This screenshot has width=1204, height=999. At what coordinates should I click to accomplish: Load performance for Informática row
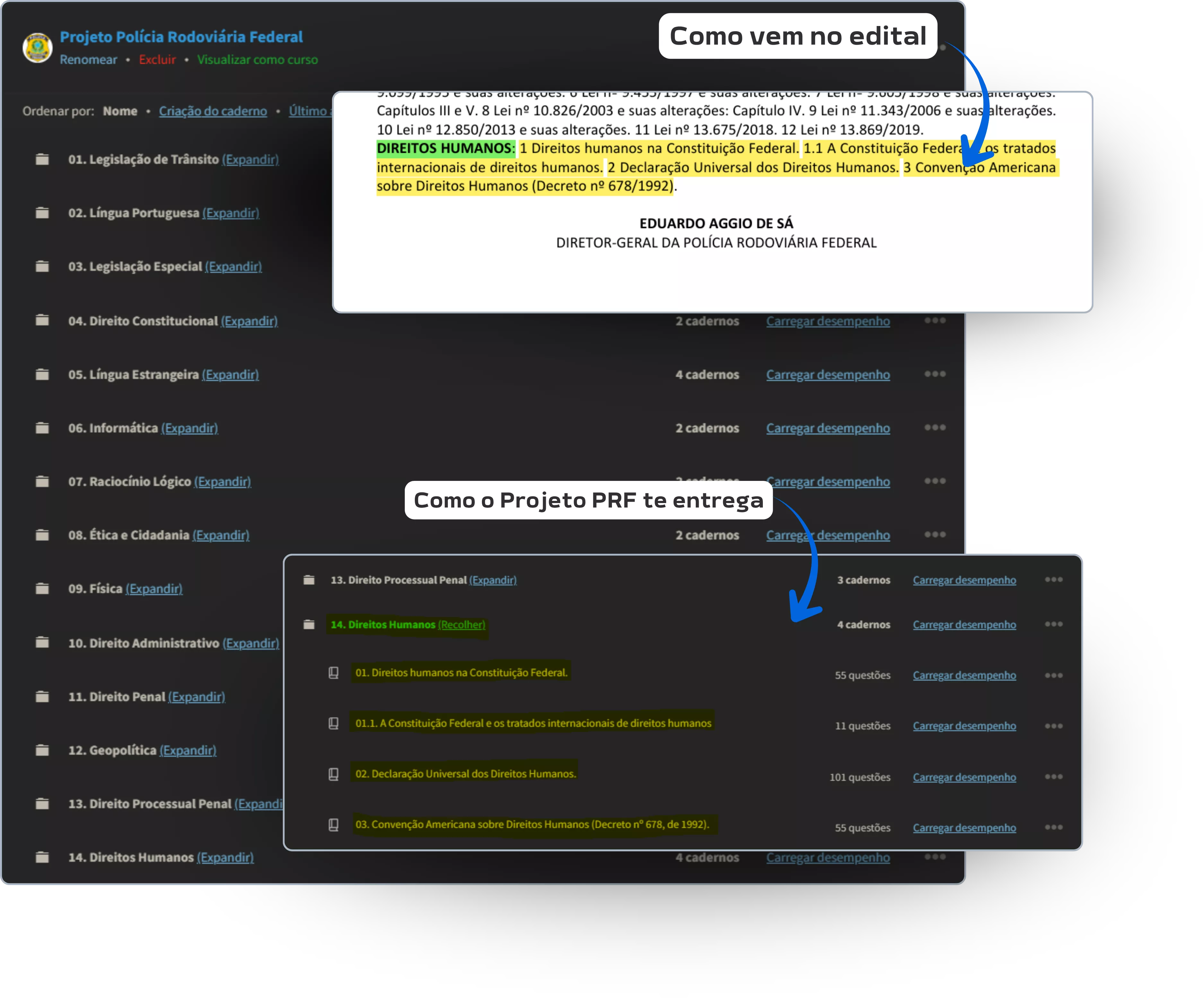(828, 428)
